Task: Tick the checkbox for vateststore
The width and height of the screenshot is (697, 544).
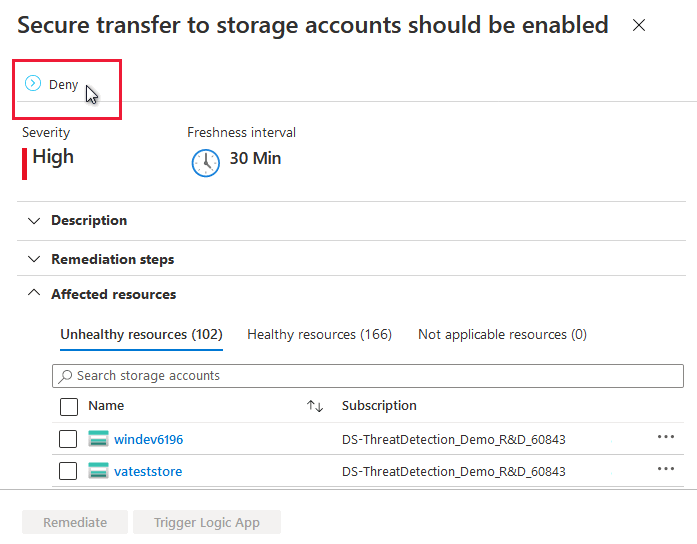Action: (69, 471)
